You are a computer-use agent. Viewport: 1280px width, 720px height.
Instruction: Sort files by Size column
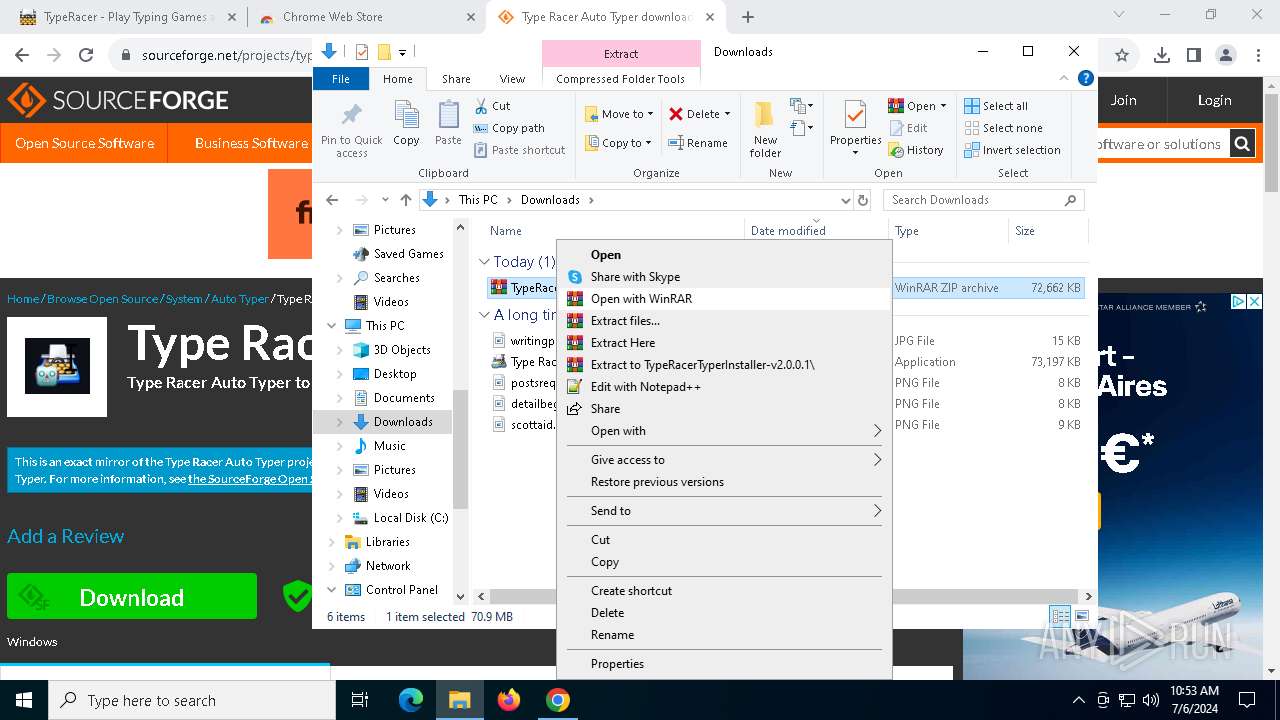pos(1046,231)
